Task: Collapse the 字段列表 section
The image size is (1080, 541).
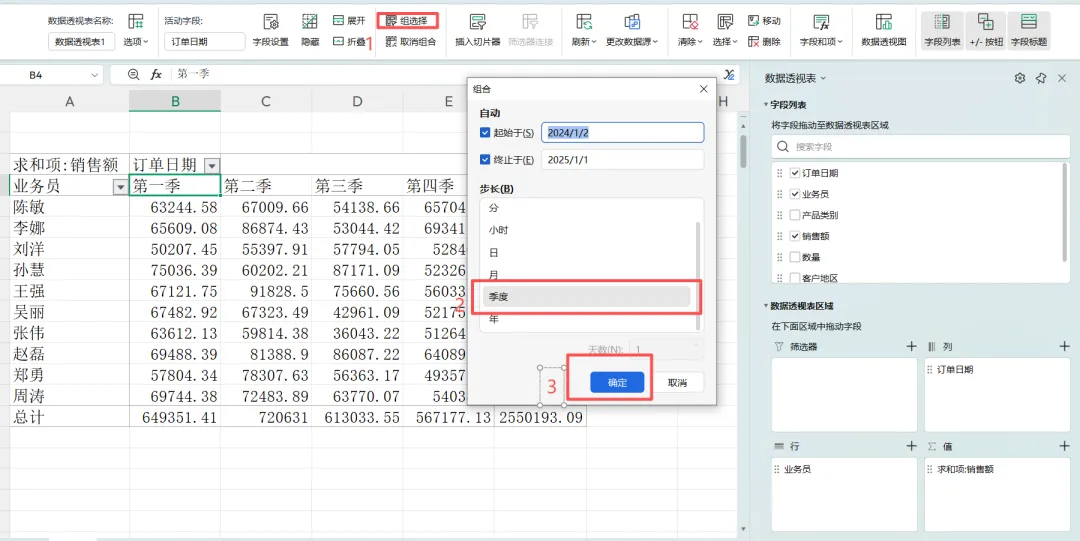Action: [x=766, y=105]
